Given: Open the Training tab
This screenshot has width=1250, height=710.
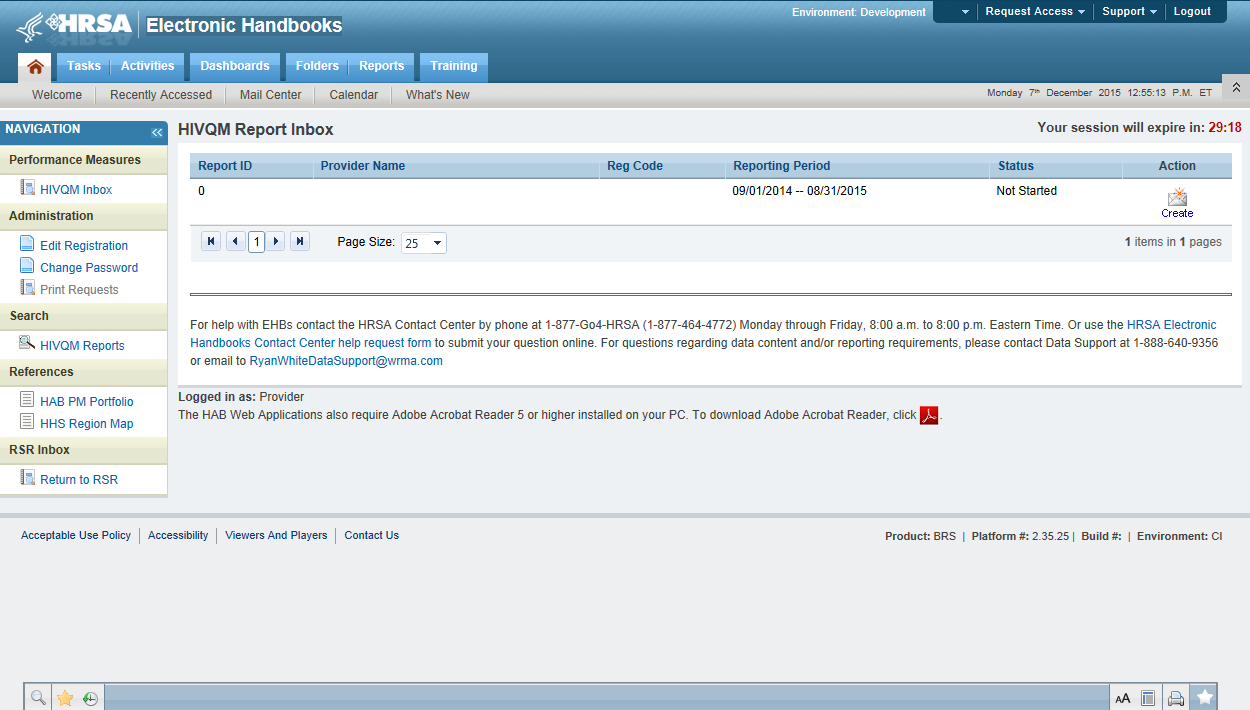Looking at the screenshot, I should [x=454, y=66].
